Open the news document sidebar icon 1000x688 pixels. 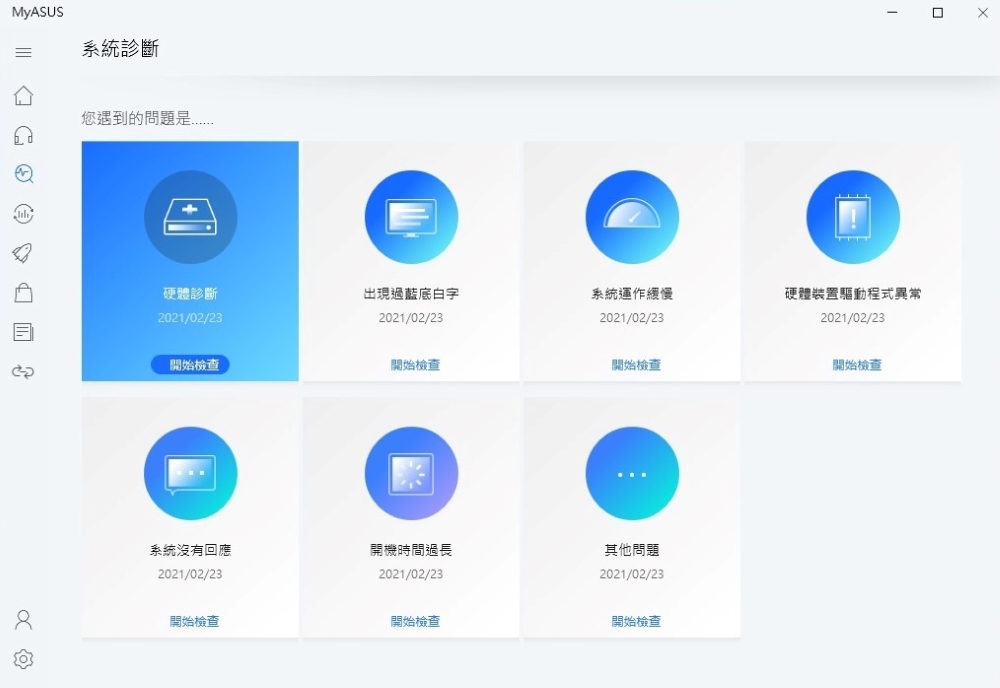tap(23, 332)
